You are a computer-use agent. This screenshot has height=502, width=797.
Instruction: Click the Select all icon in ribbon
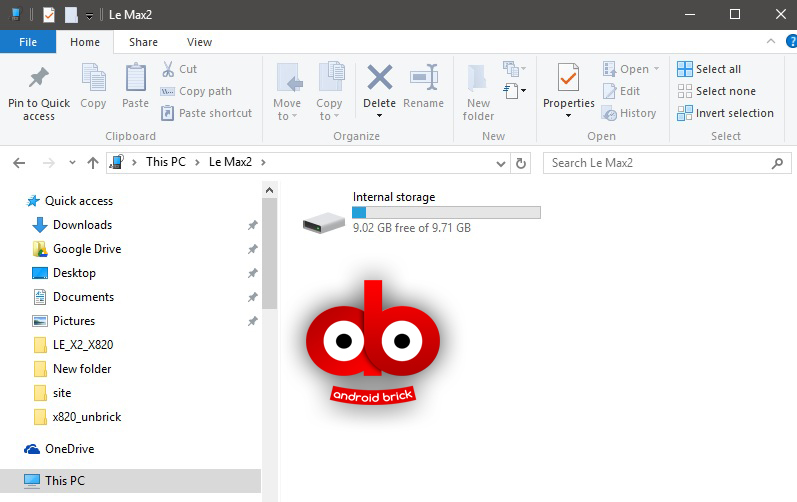pyautogui.click(x=685, y=69)
